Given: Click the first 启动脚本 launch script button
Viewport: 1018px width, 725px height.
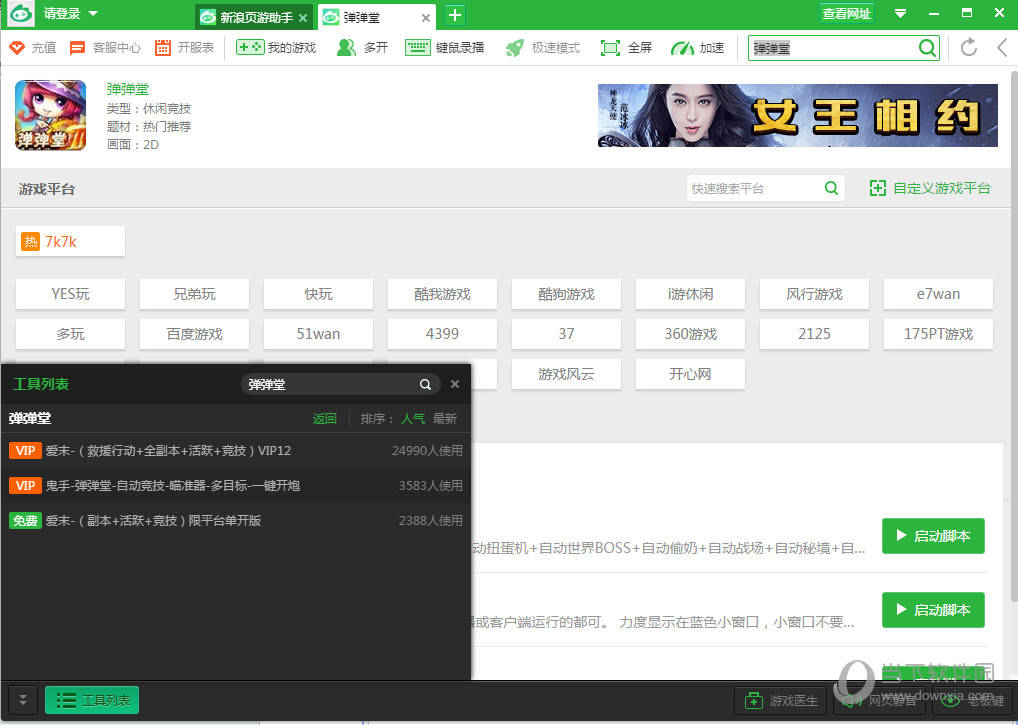Looking at the screenshot, I should 932,536.
